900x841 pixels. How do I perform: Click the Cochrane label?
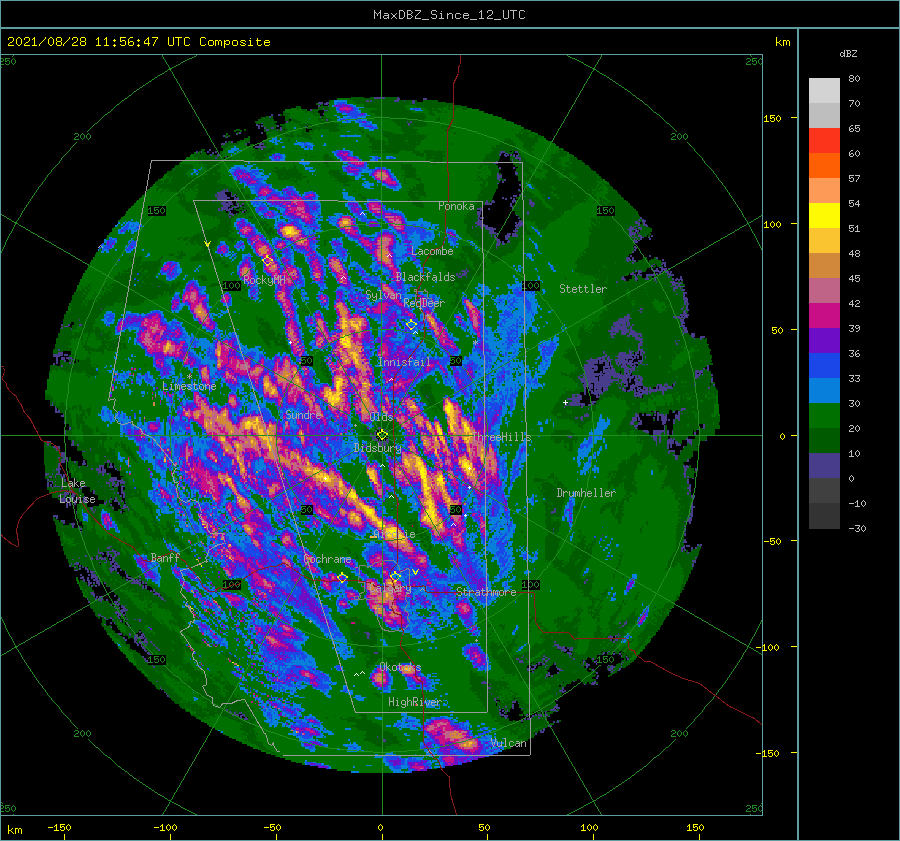[327, 559]
